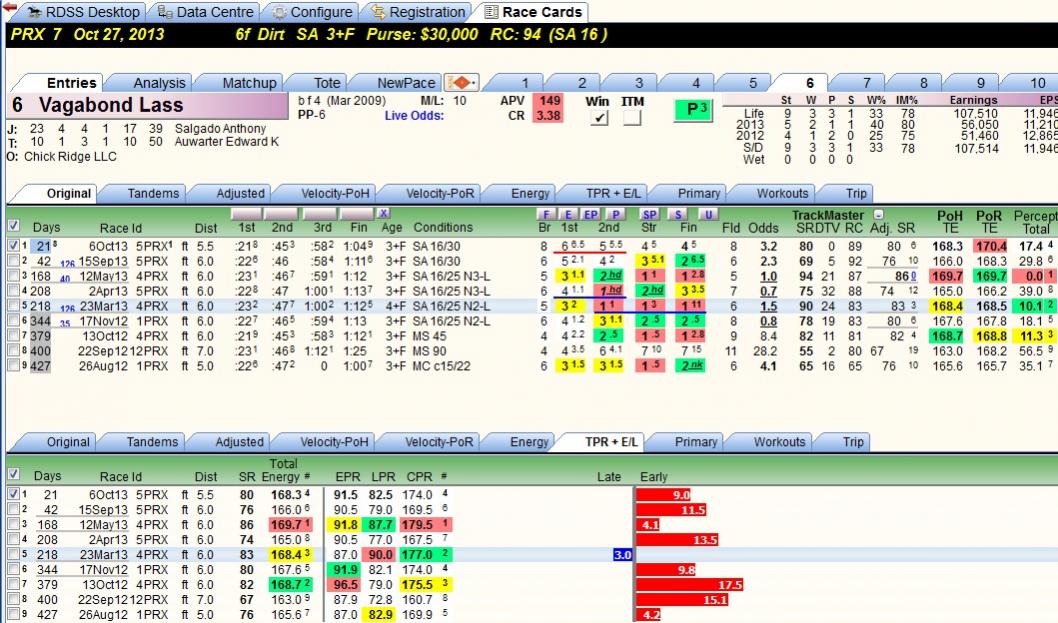Image resolution: width=1058 pixels, height=623 pixels.
Task: Click the E running-style button
Action: [x=568, y=214]
